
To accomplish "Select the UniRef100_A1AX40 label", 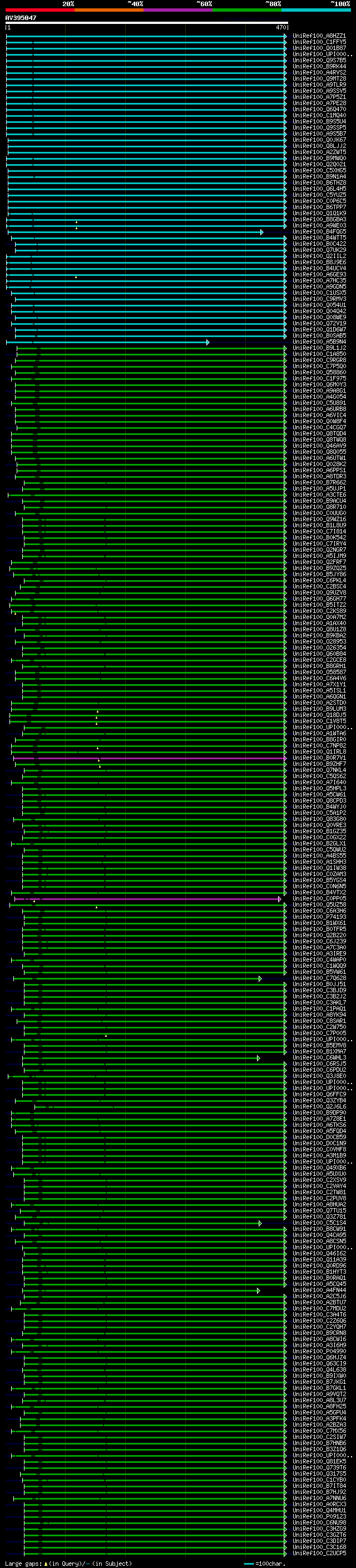I will point(319,624).
